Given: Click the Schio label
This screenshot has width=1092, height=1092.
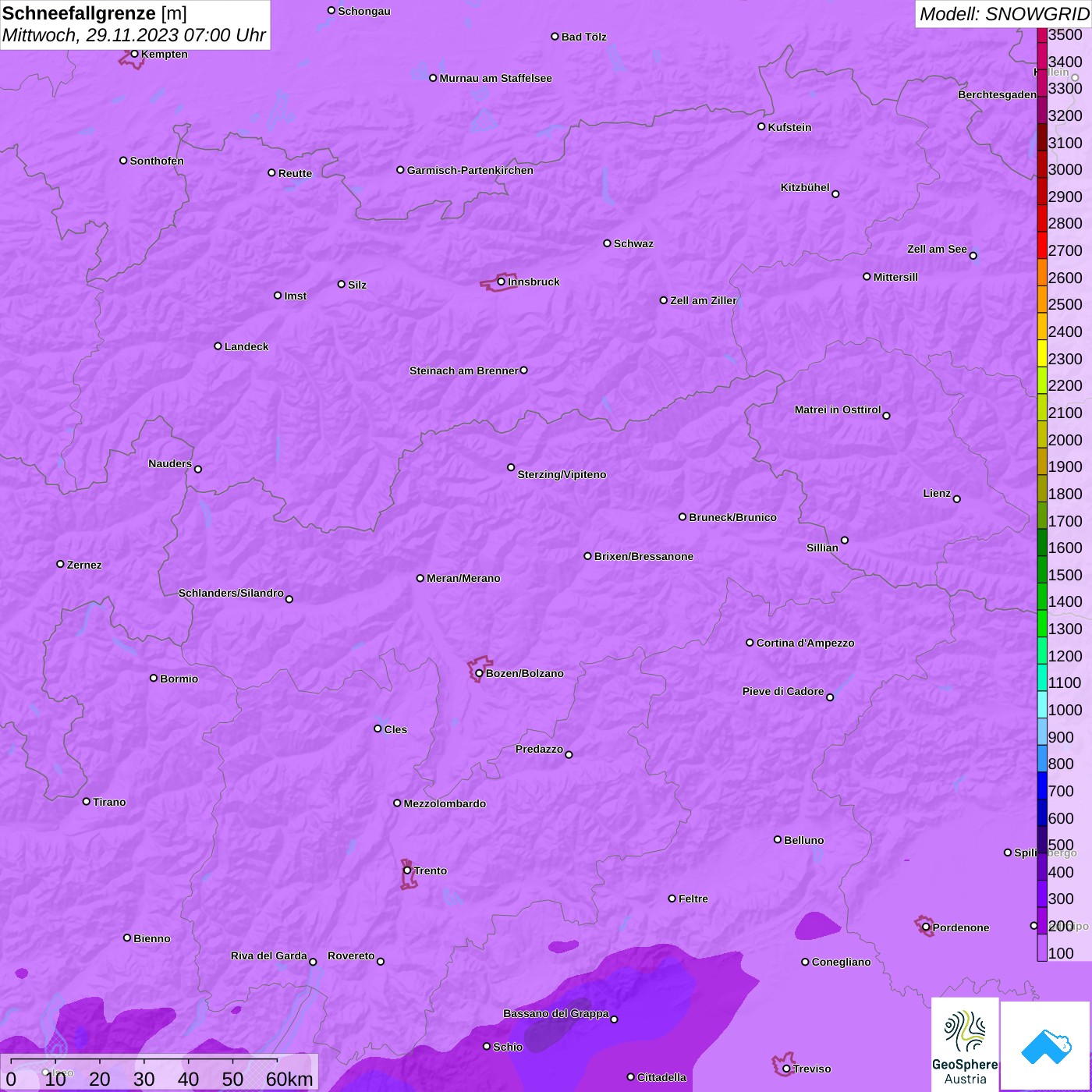Looking at the screenshot, I should (x=508, y=1047).
